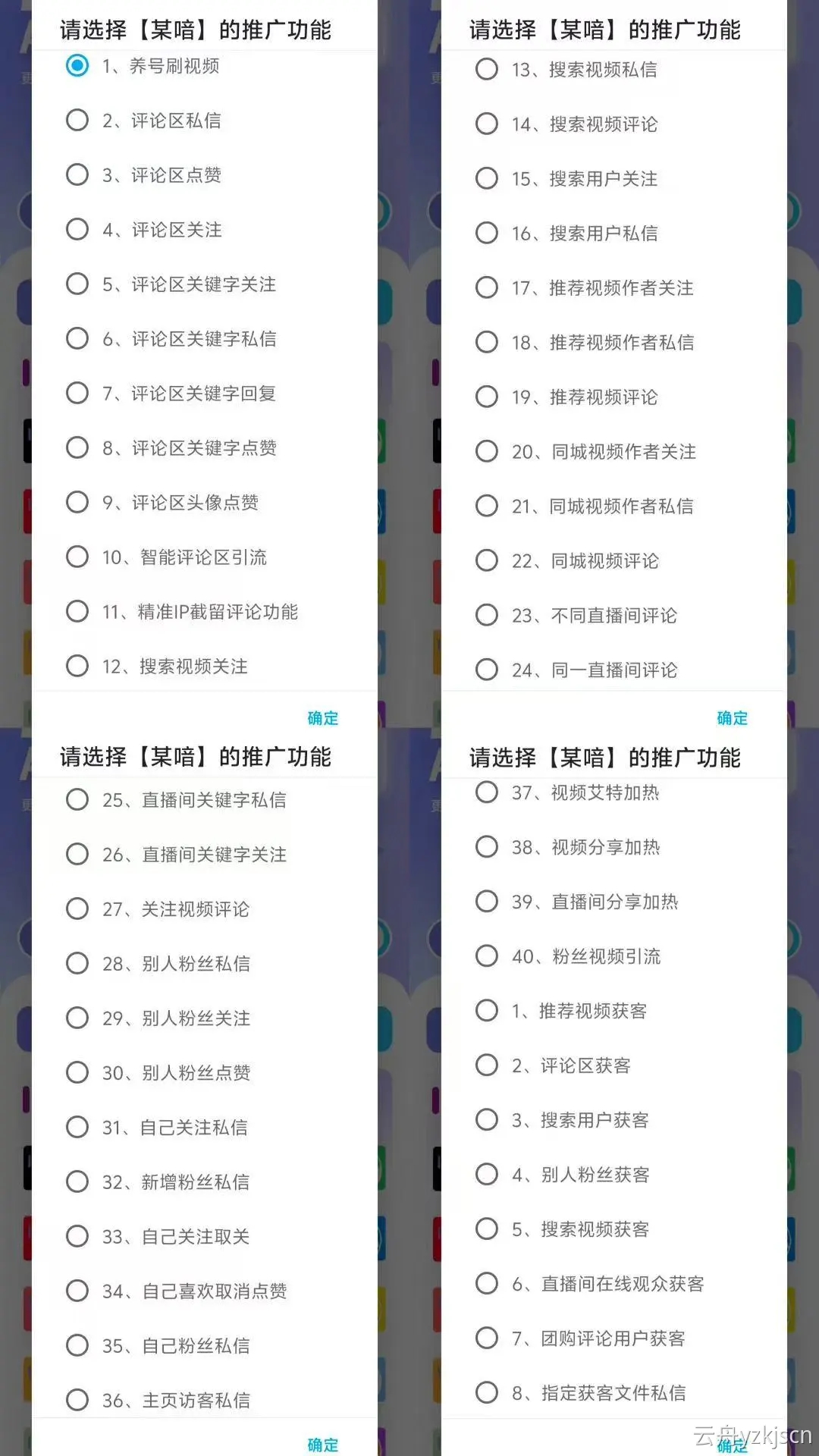Choose option 36 主页访客私信
This screenshot has height=1456, width=819.
pyautogui.click(x=77, y=1401)
